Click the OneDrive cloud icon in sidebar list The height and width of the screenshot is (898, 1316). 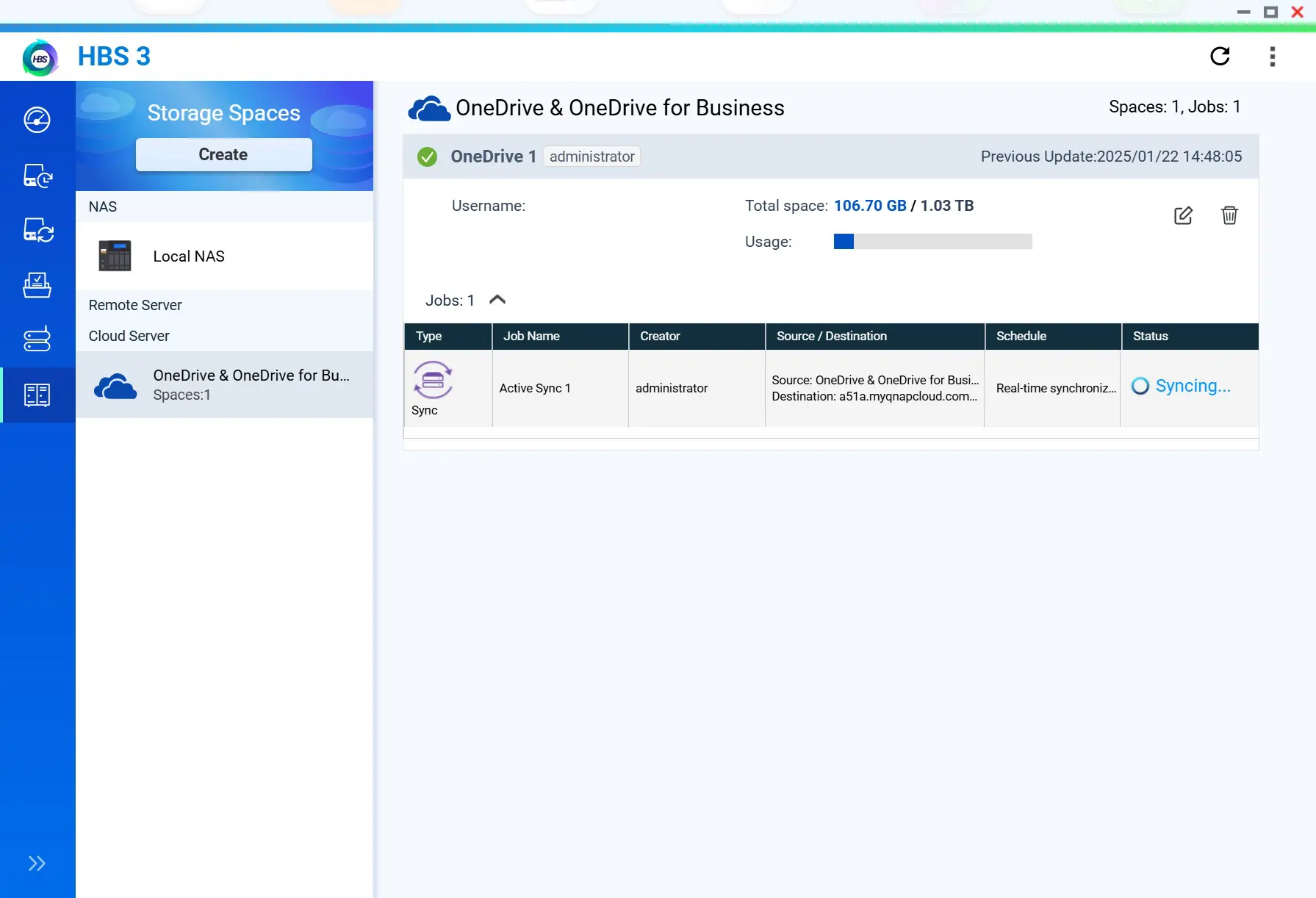pyautogui.click(x=115, y=386)
